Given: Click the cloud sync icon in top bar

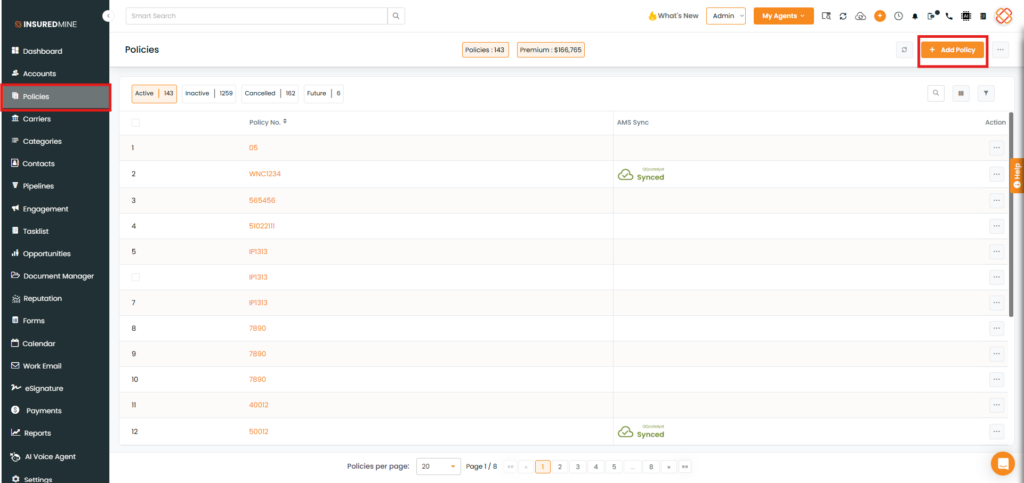Looking at the screenshot, I should [861, 16].
